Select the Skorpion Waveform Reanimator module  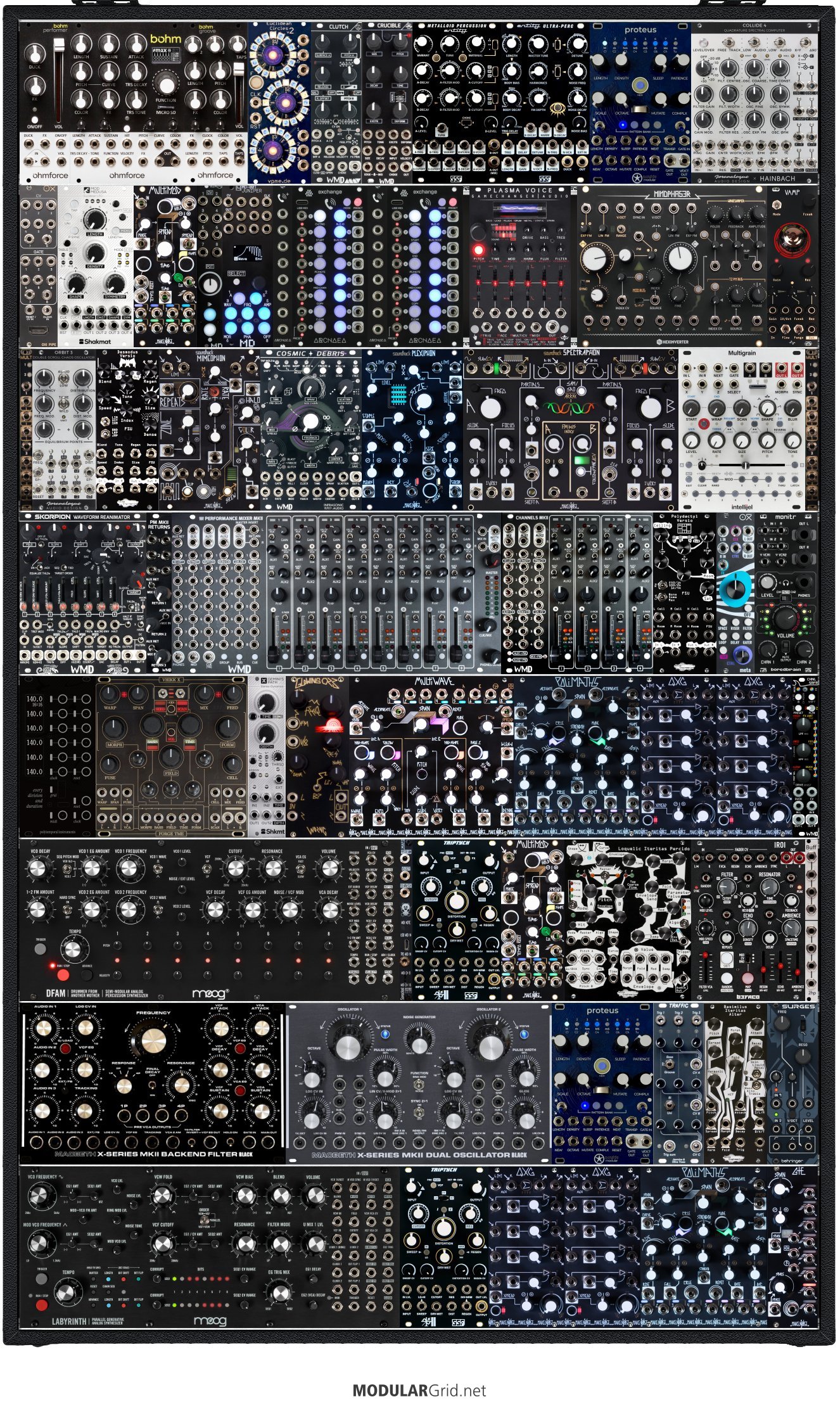tap(83, 592)
